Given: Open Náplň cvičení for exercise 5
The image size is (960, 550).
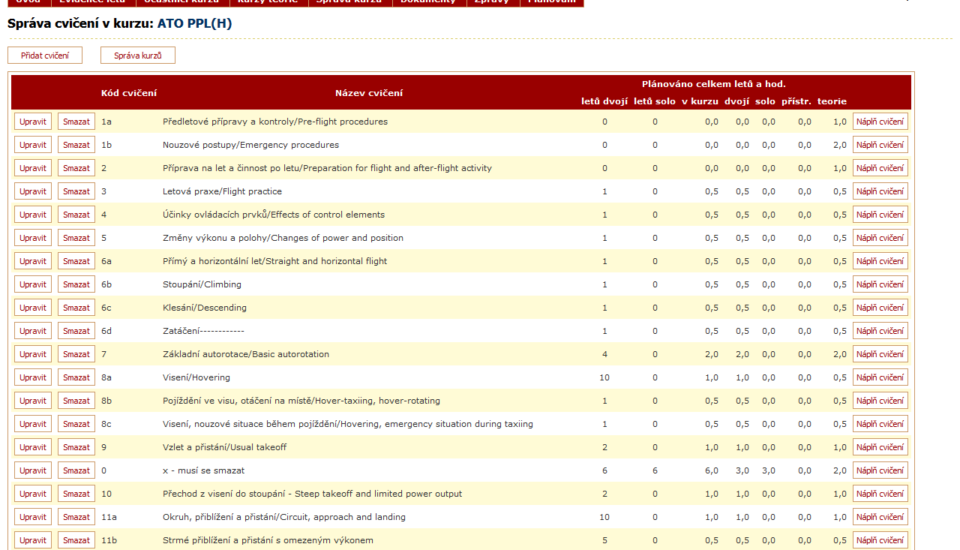Looking at the screenshot, I should [x=880, y=238].
